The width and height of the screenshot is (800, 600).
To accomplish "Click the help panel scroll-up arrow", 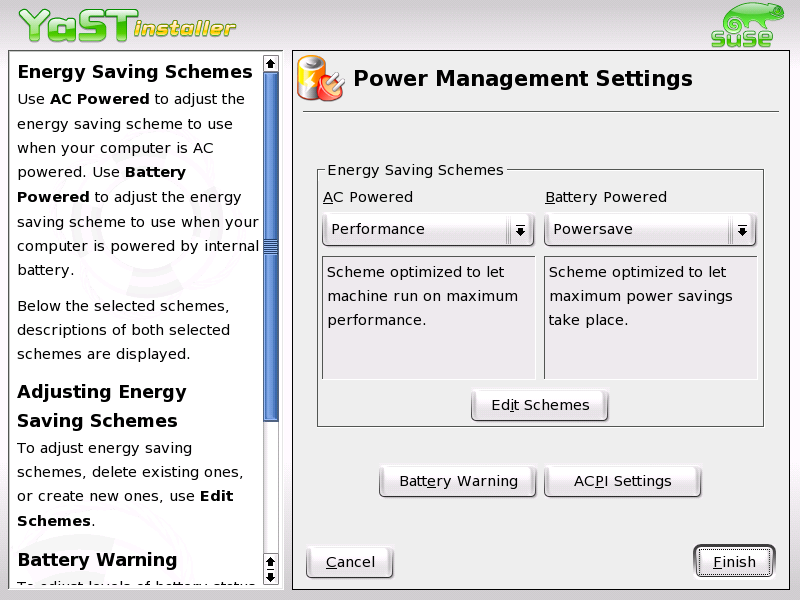I will (269, 63).
